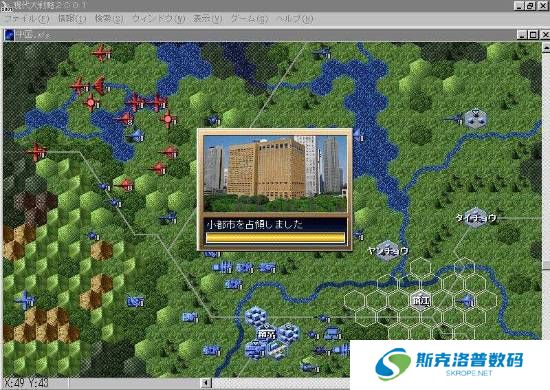The height and width of the screenshot is (390, 550).
Task: Click the 小都市を占領しました message text
Action: (x=255, y=224)
